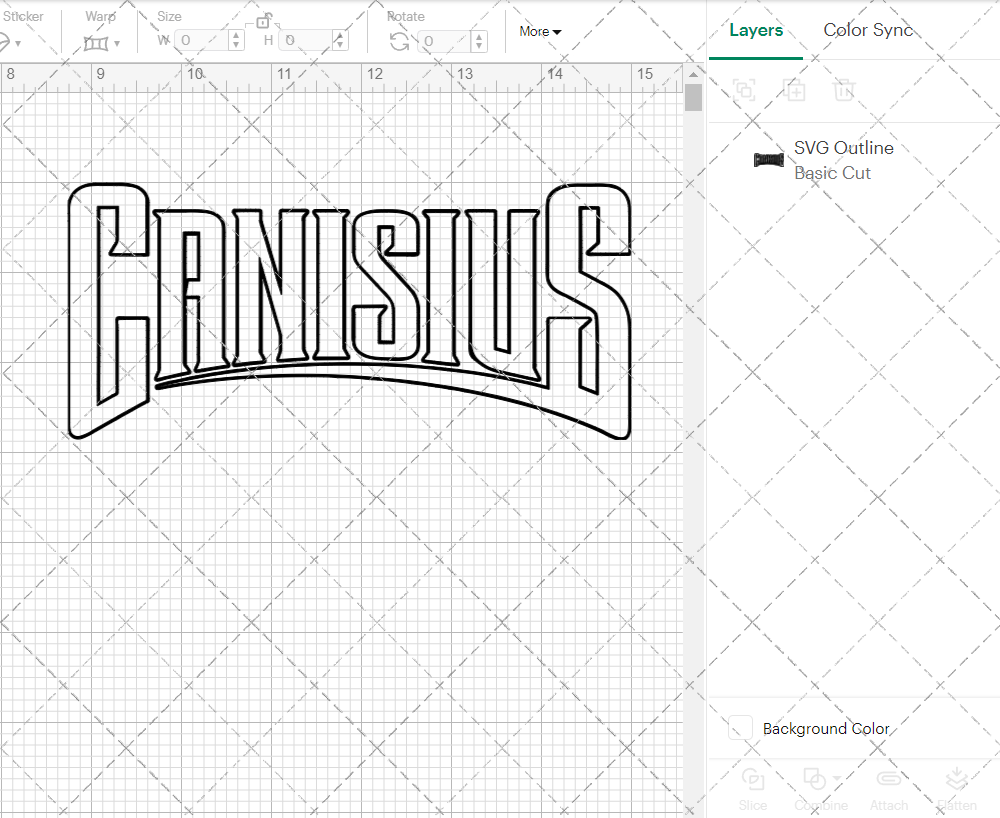Viewport: 1000px width, 818px height.
Task: Open the More dropdown
Action: [x=539, y=31]
